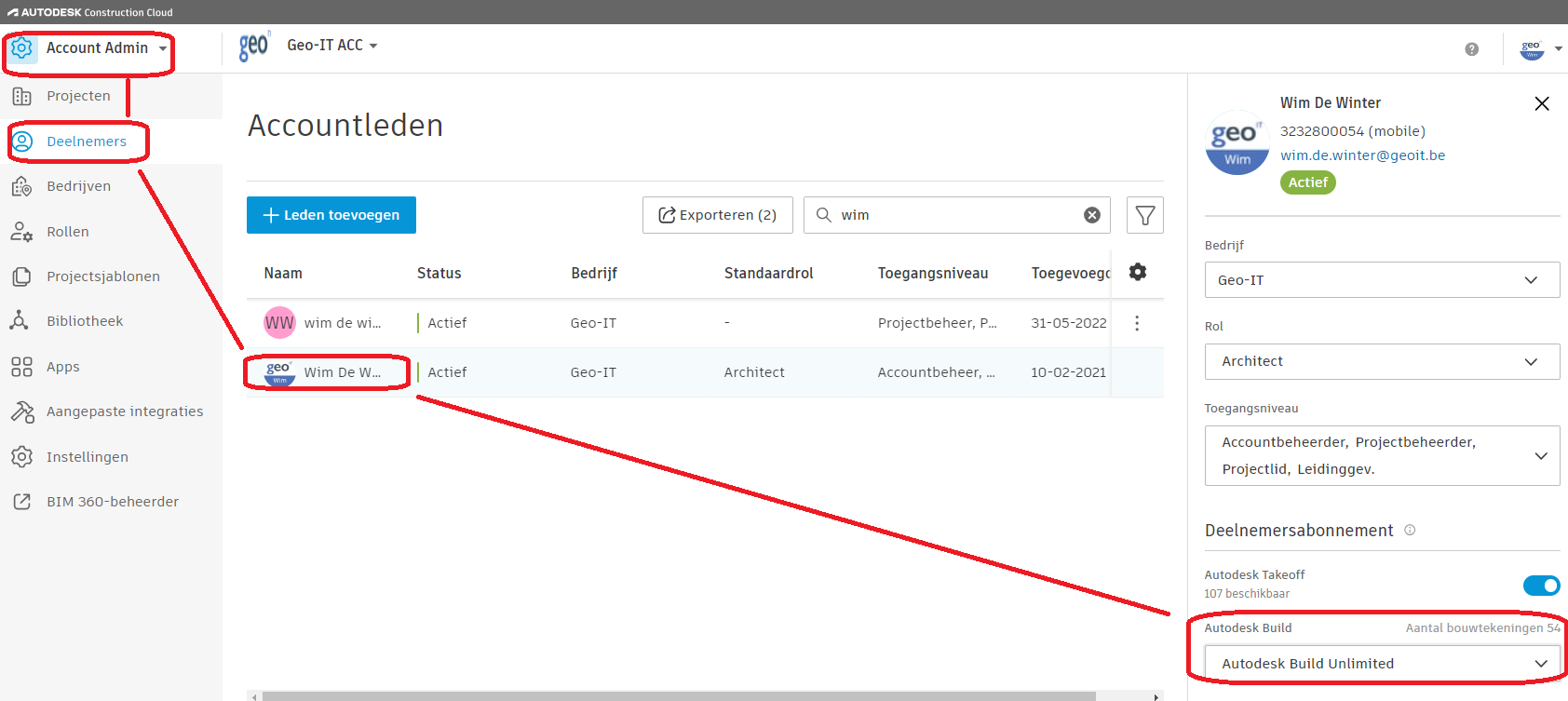Open Rollen in the sidebar
This screenshot has height=701, width=1568.
pos(68,232)
